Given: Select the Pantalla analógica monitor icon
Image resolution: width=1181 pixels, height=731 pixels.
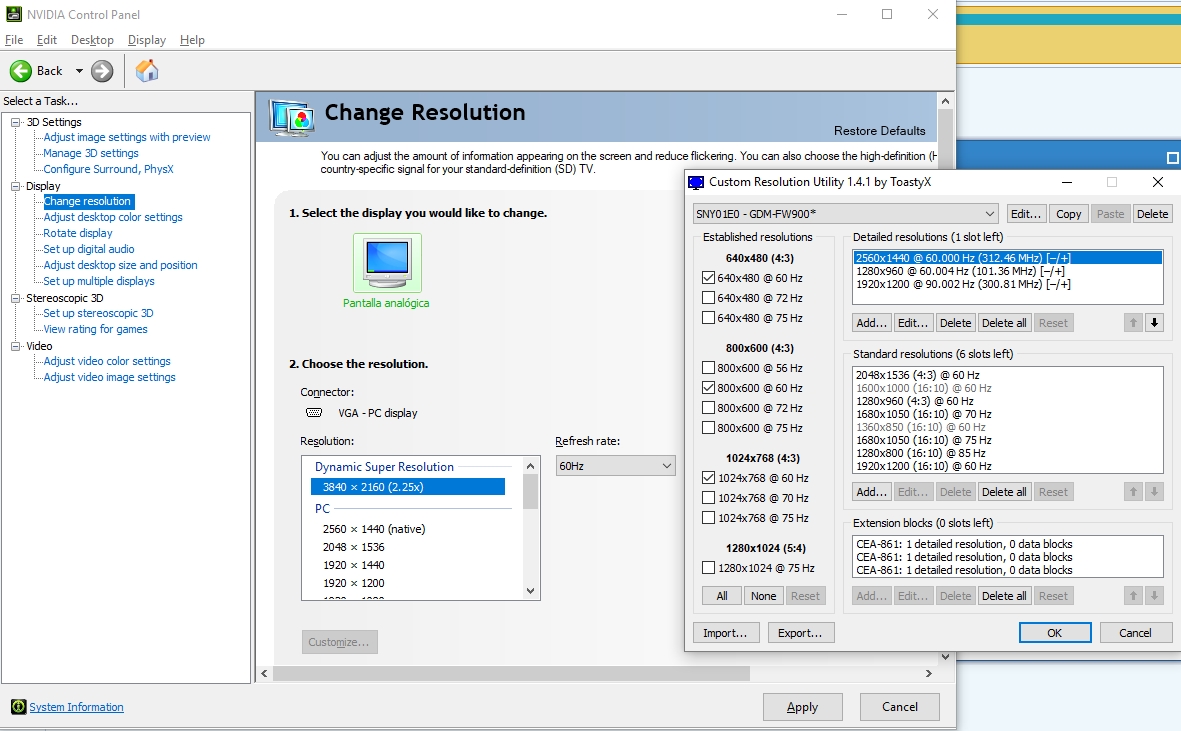Looking at the screenshot, I should (x=387, y=263).
